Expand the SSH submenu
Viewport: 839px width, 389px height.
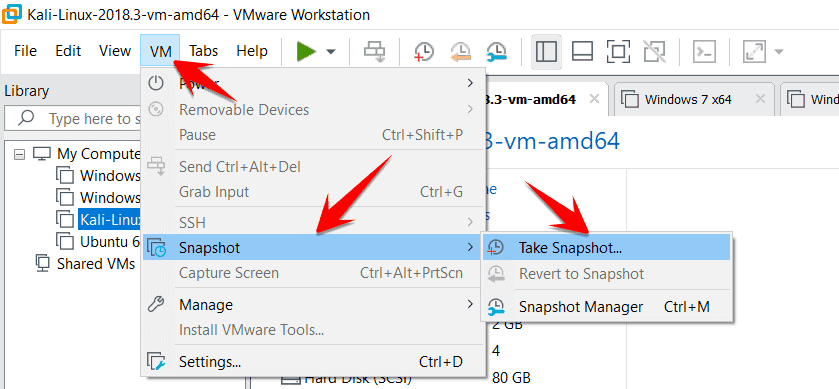coord(313,222)
